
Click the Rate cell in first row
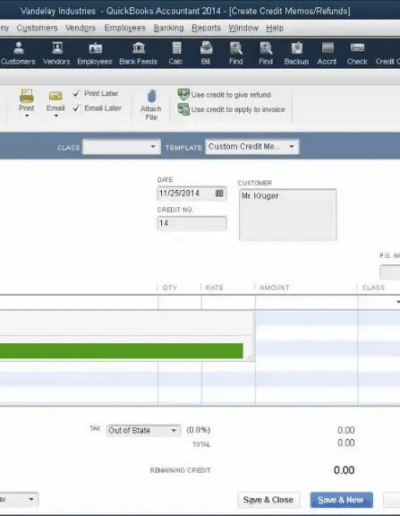[228, 302]
